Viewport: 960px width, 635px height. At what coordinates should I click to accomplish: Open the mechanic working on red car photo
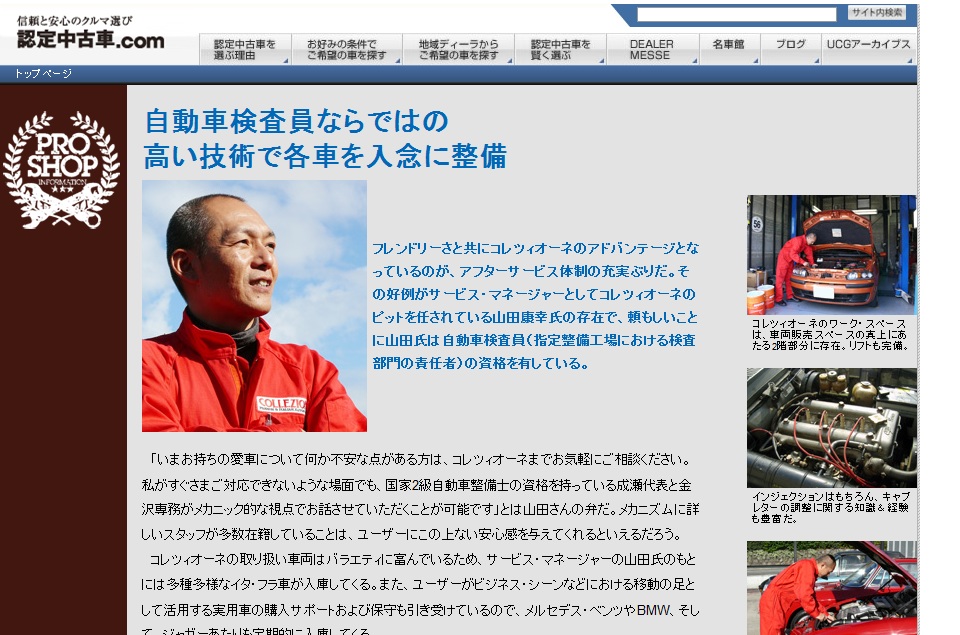pos(831,588)
